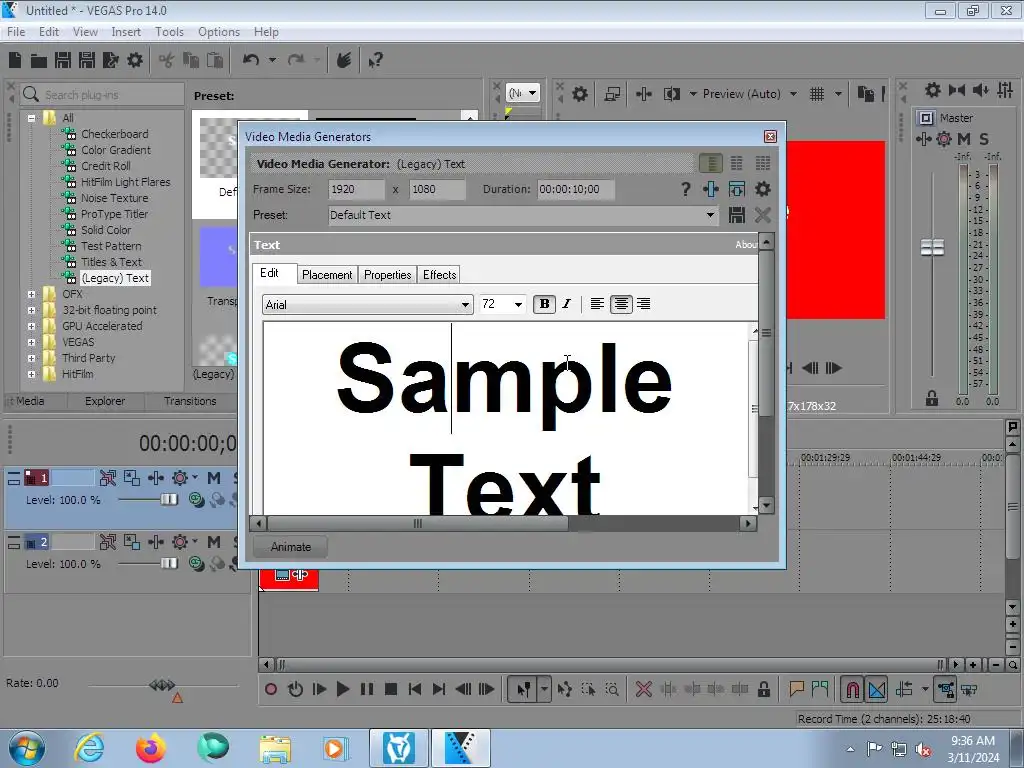Toggle the snapping magnet icon
Screen dimensions: 1024x768
coord(852,689)
